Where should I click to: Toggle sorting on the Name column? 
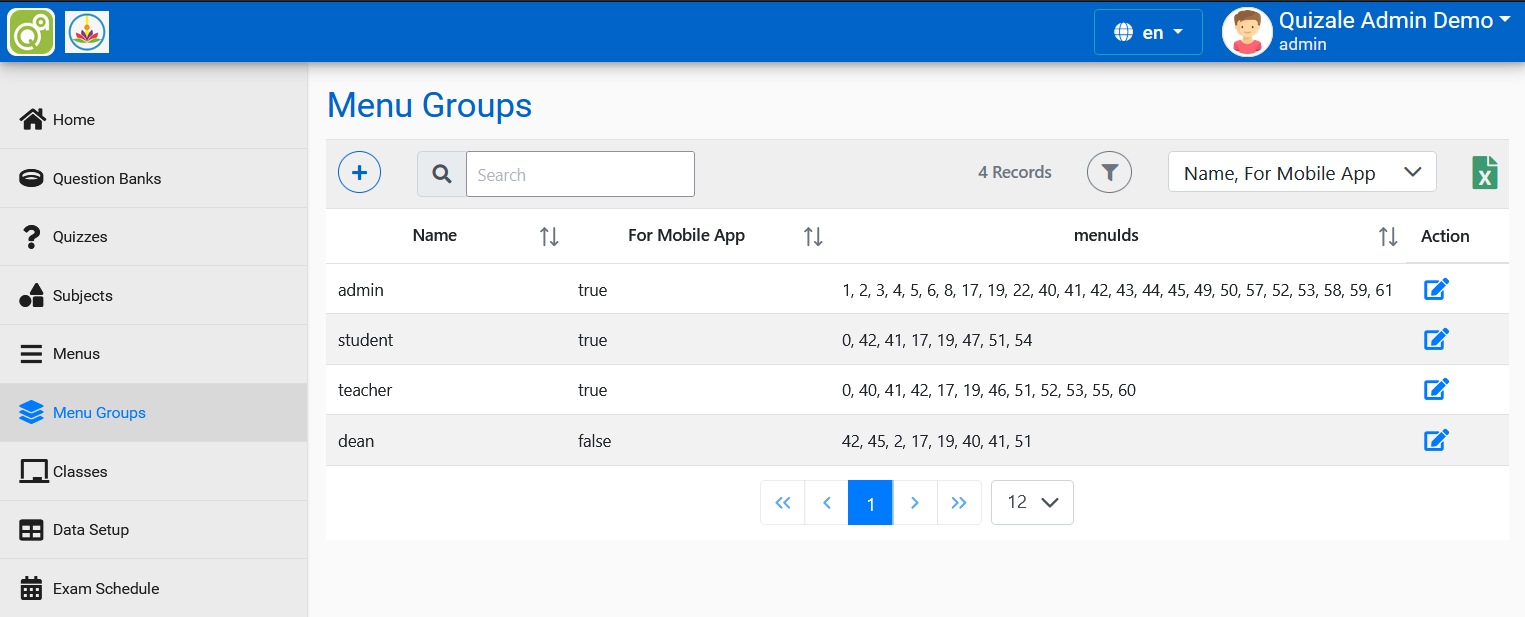pyautogui.click(x=549, y=236)
